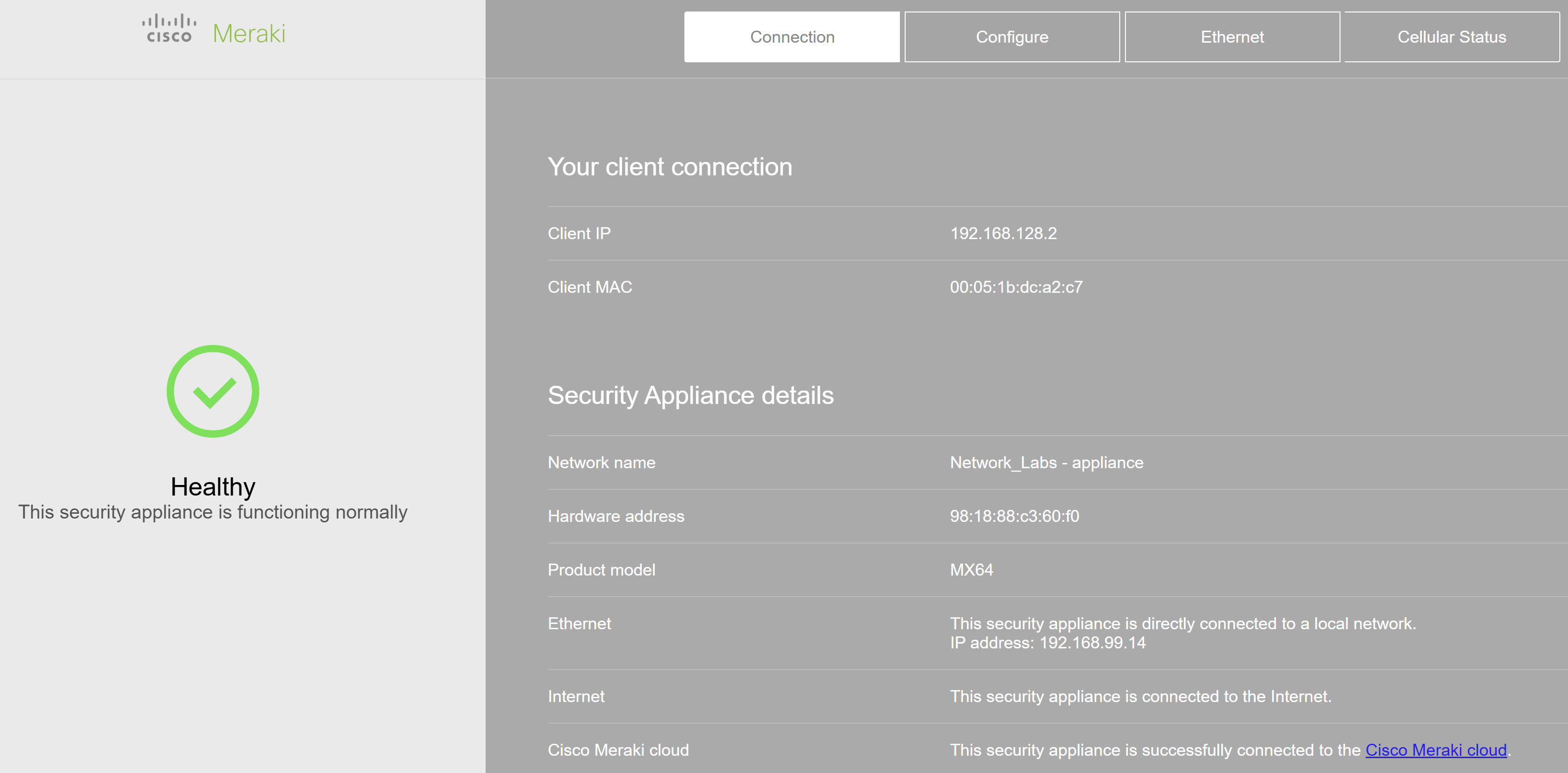This screenshot has height=773, width=1568.
Task: Switch to the Configure tab
Action: click(1011, 36)
